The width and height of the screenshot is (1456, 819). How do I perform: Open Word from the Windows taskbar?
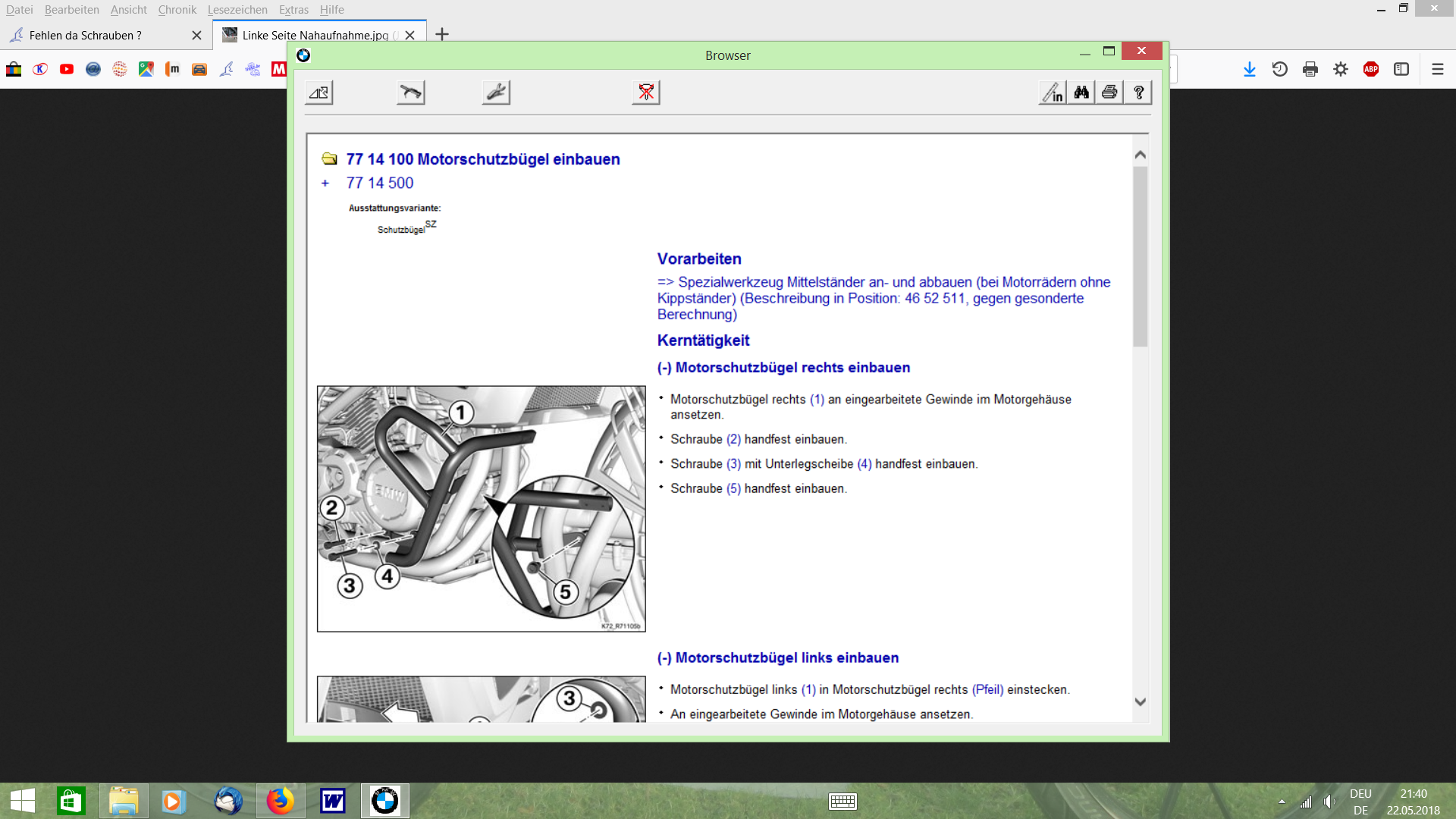[332, 801]
